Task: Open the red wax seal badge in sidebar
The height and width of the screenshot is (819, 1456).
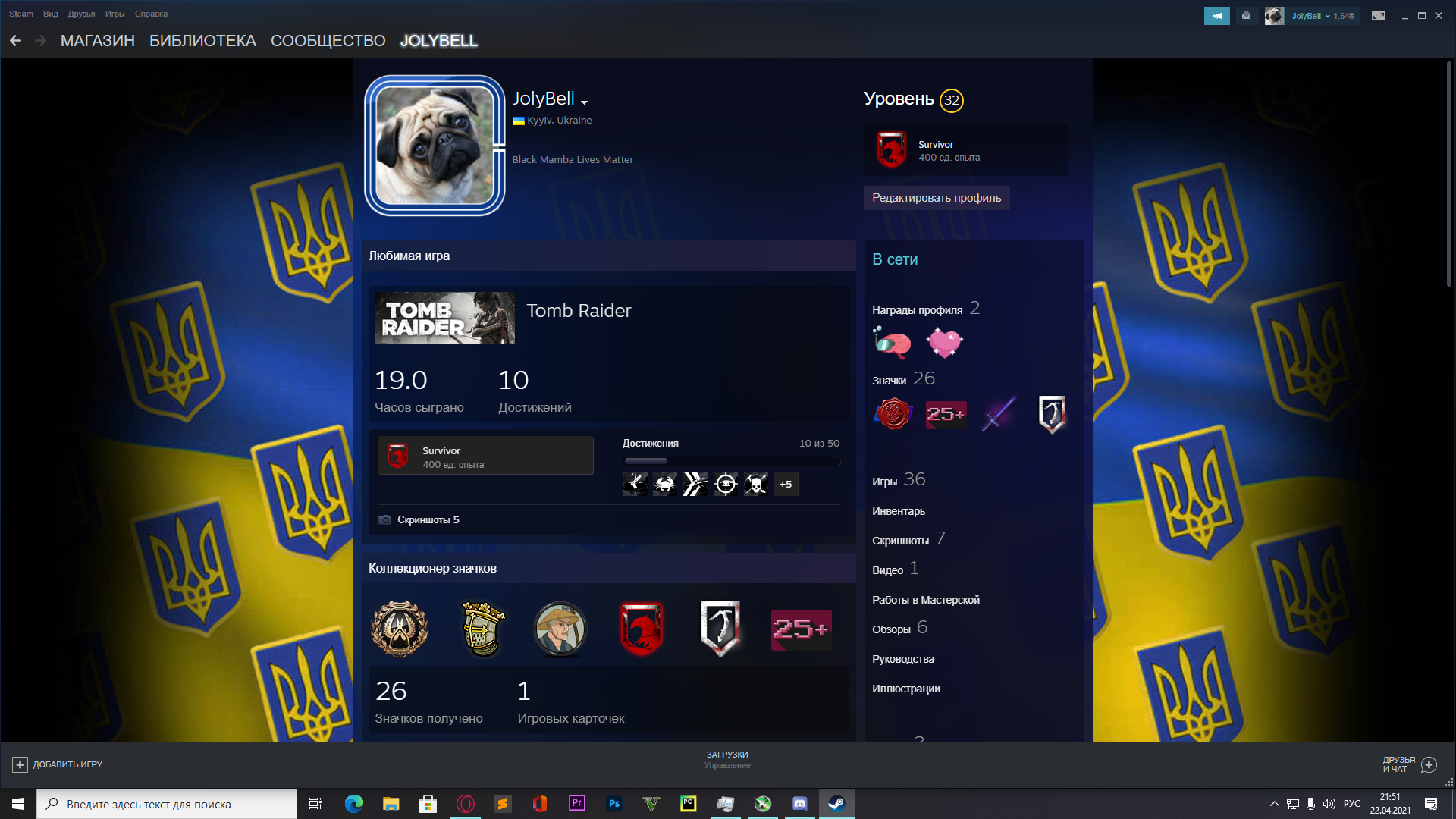Action: pos(893,414)
